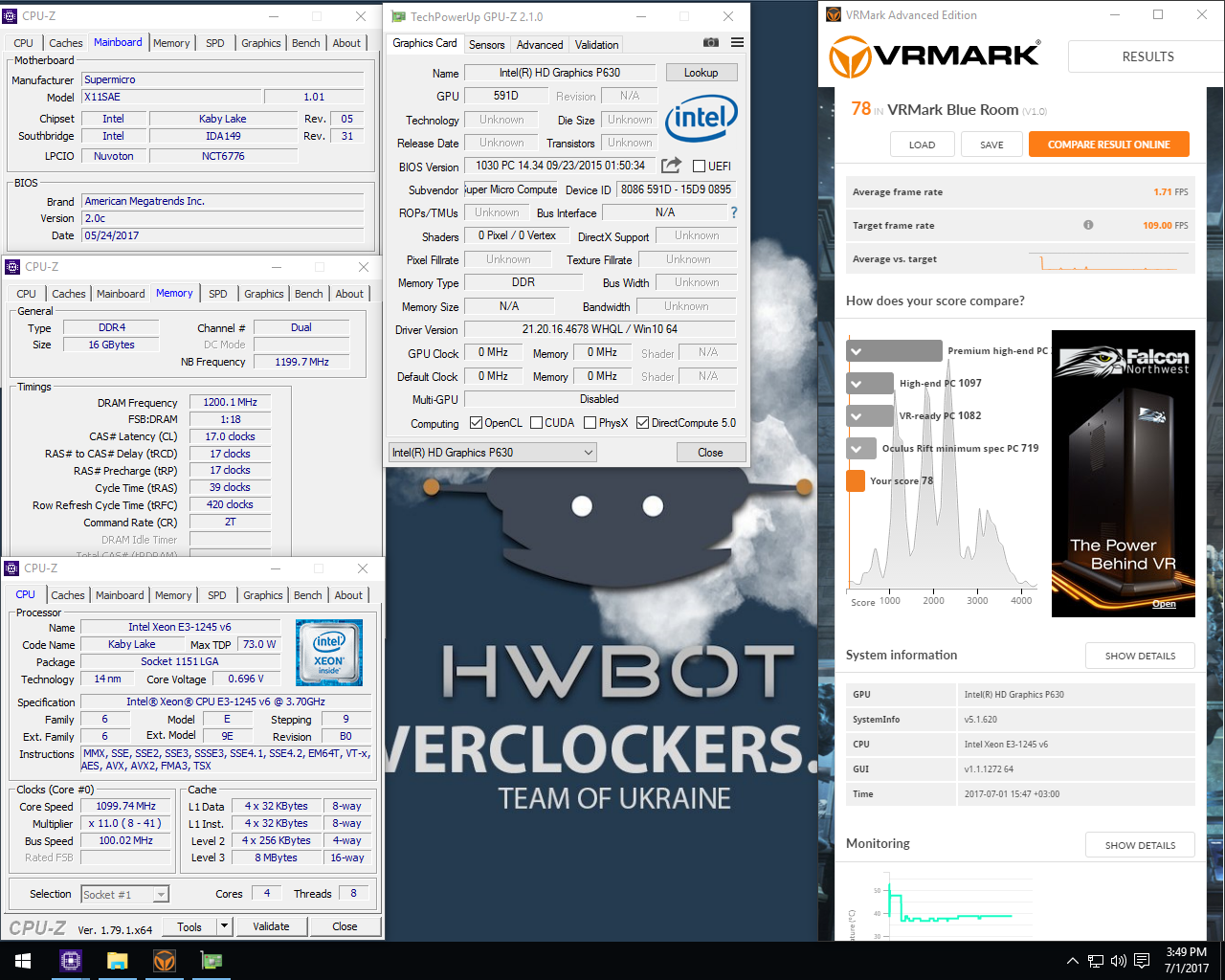1225x980 pixels.
Task: Click the Driver Version field in GPU-Z
Action: click(600, 329)
